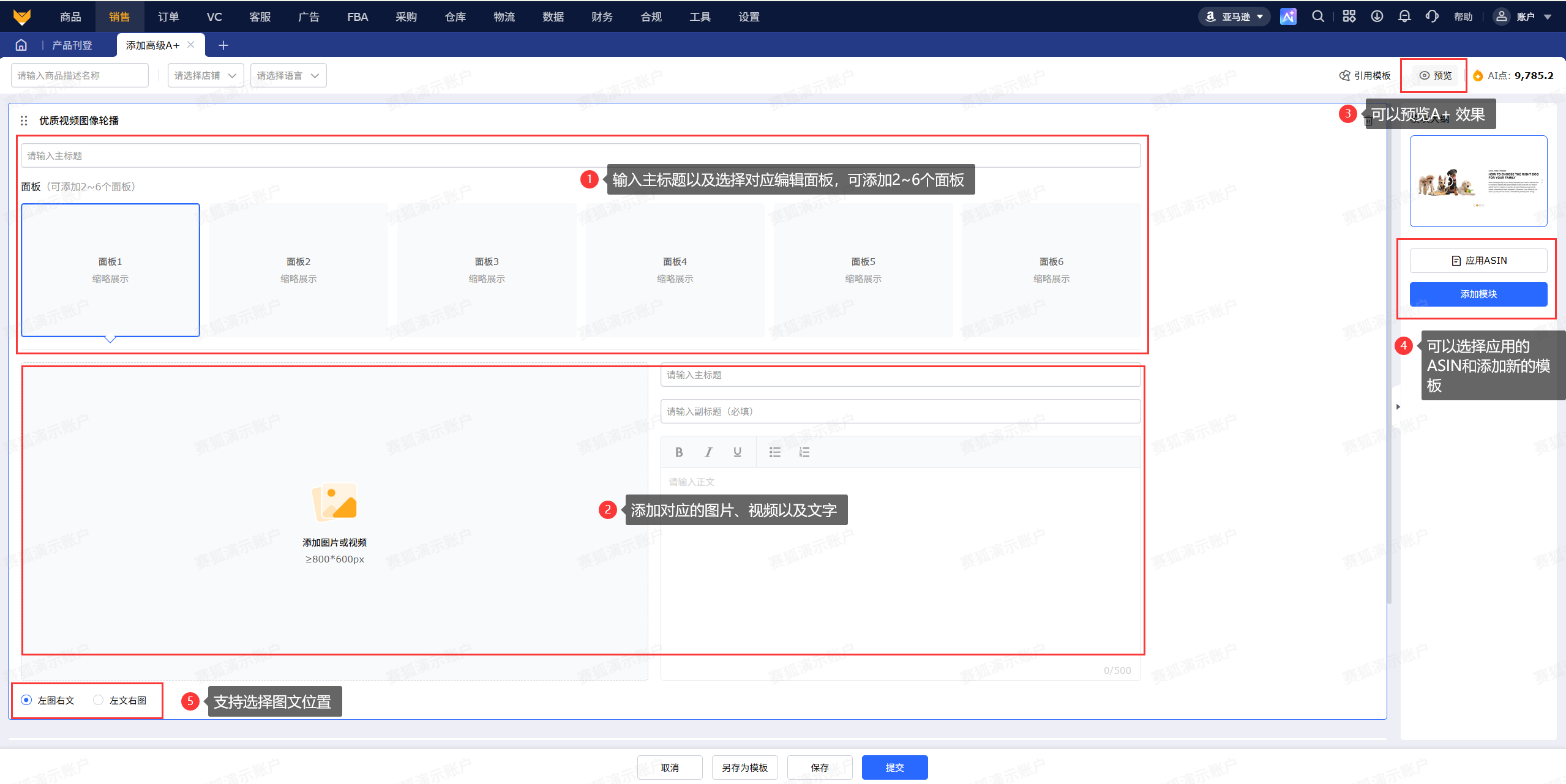Select the 面板2 panel thumbnail
Viewport: 1566px width, 784px height.
click(x=299, y=270)
